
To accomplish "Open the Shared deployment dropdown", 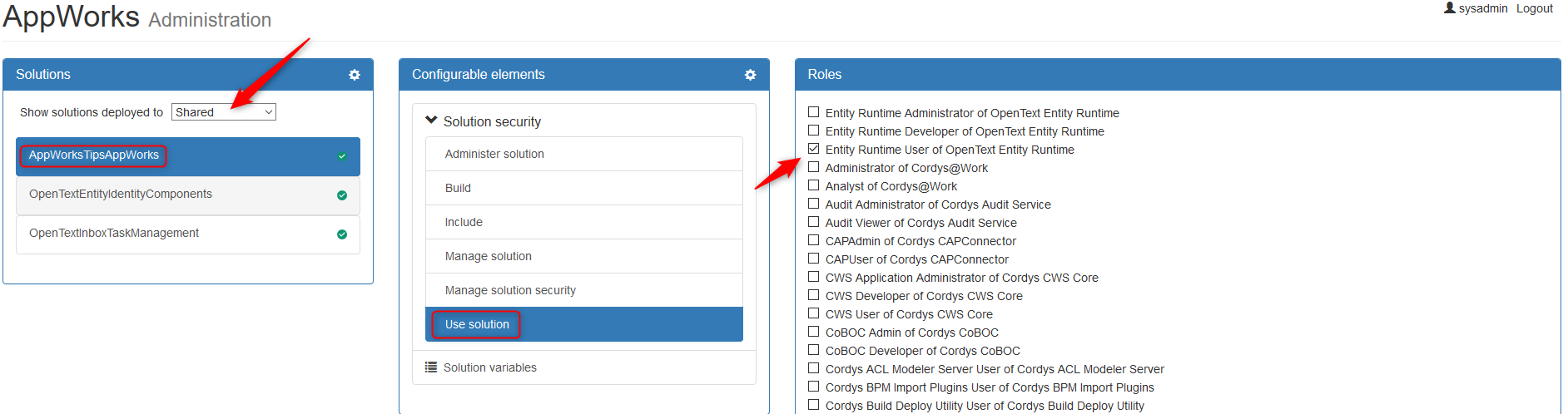I will tap(223, 112).
